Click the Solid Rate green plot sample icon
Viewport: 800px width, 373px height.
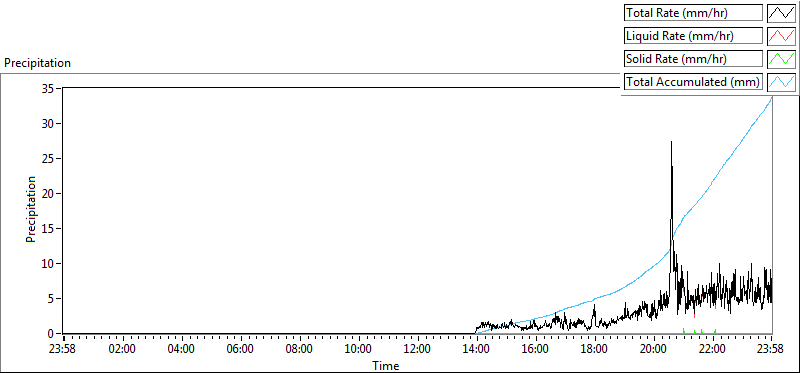pos(782,59)
